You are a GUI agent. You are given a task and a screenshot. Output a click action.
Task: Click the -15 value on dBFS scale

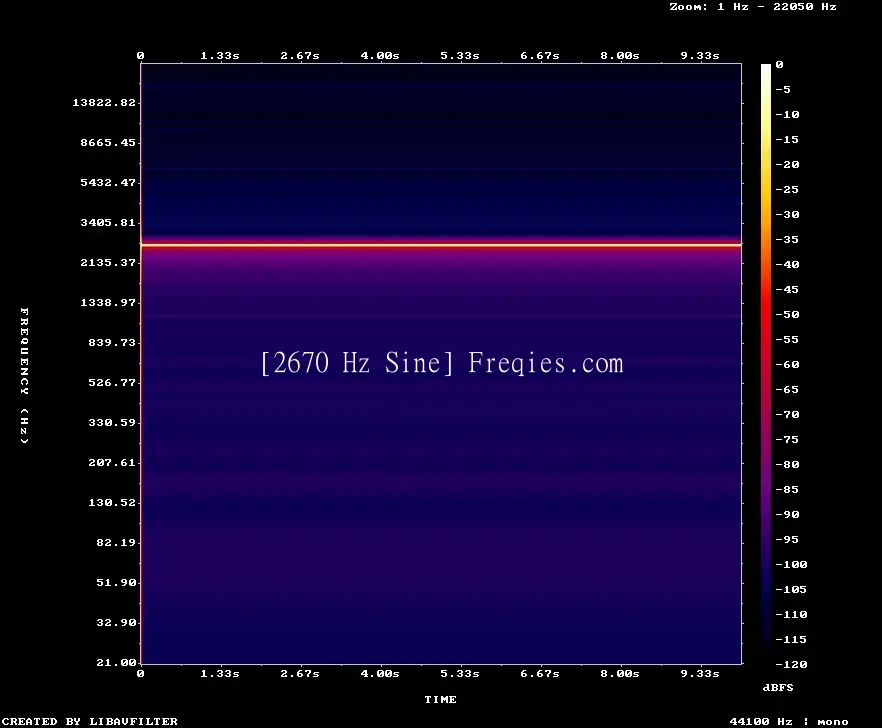click(787, 140)
